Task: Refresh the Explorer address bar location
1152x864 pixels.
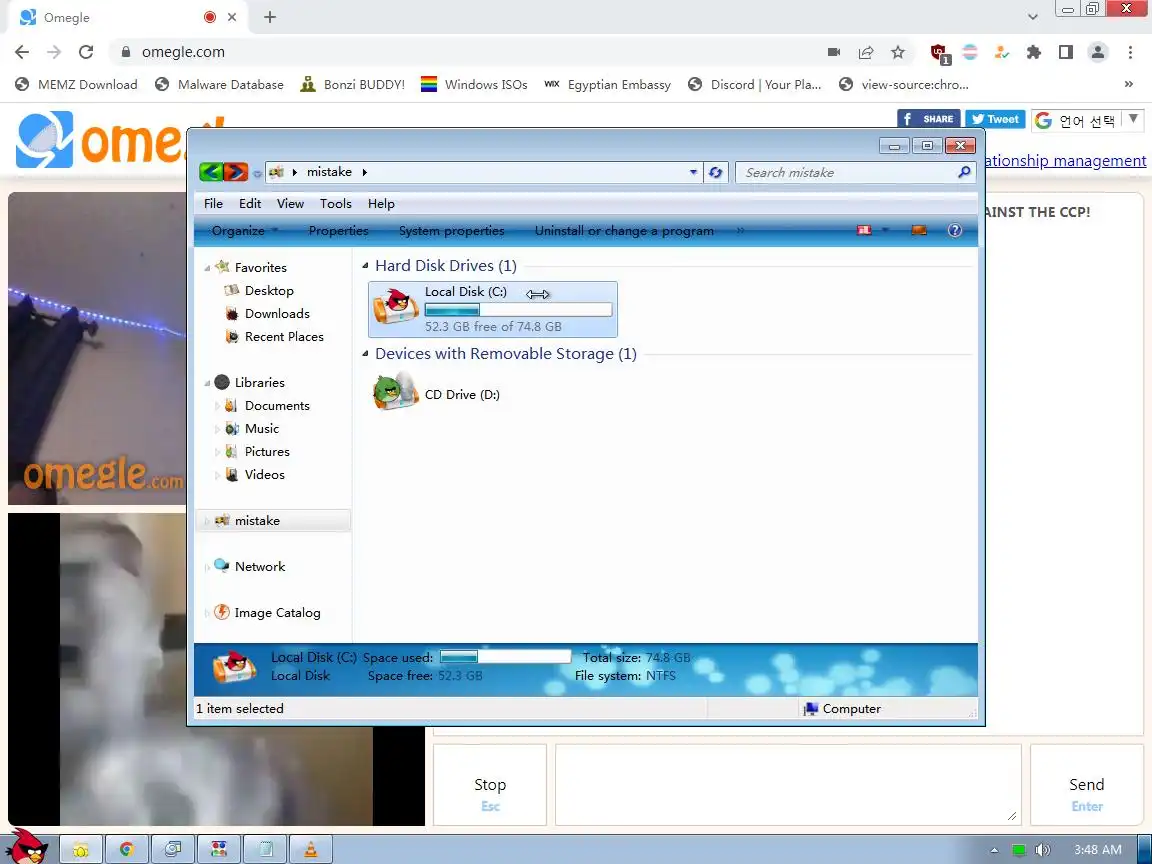Action: [715, 173]
